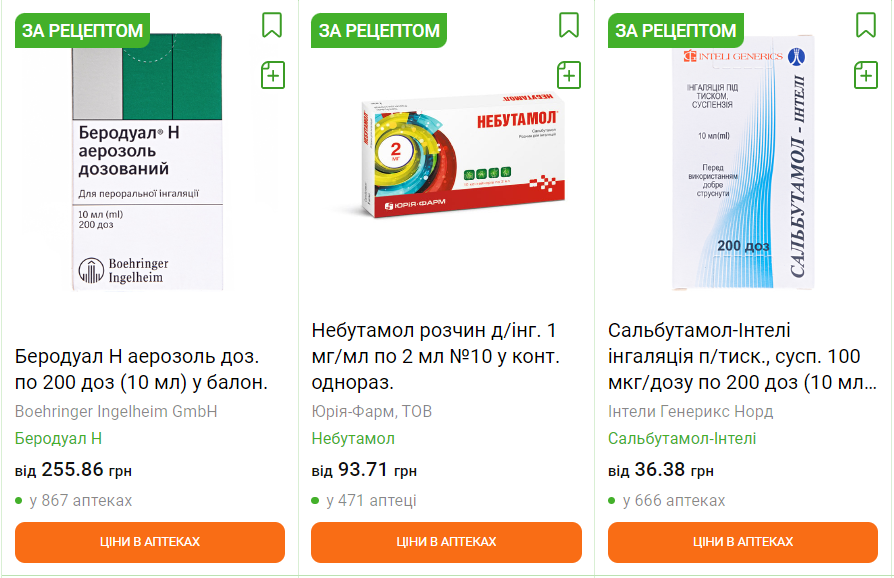Click manufacturer Boehringer Ingelheim GmbH text
The image size is (894, 578).
(x=116, y=411)
